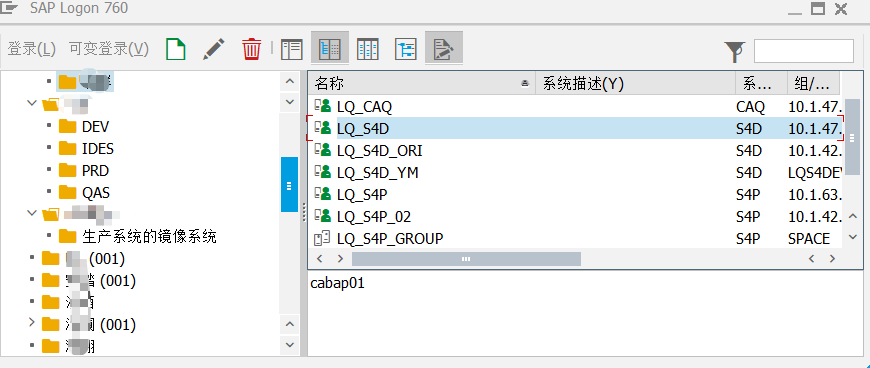Switch to the explorer view layout icon
Image resolution: width=870 pixels, height=368 pixels.
click(x=292, y=49)
